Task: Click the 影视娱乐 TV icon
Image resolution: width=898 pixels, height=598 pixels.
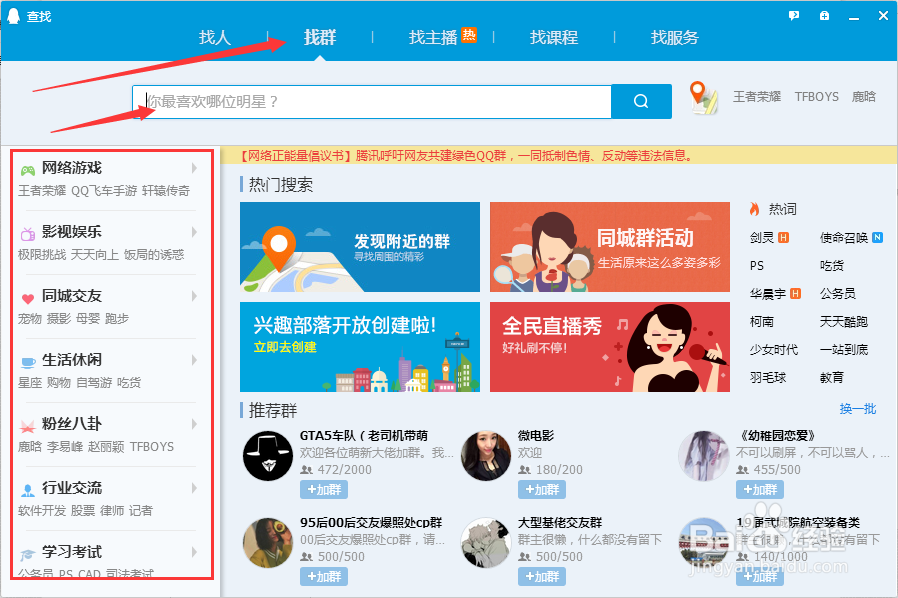Action: [x=27, y=234]
